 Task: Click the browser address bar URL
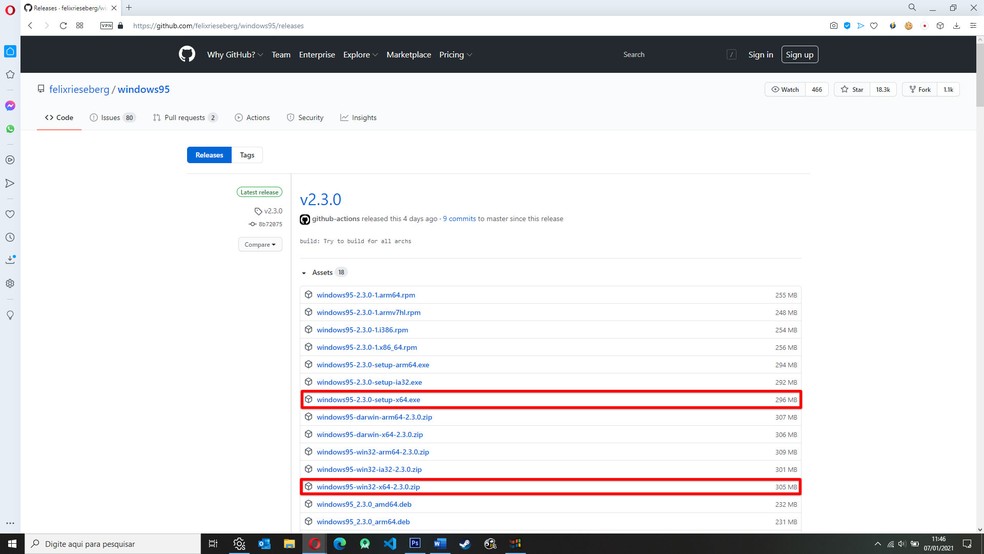pos(218,26)
